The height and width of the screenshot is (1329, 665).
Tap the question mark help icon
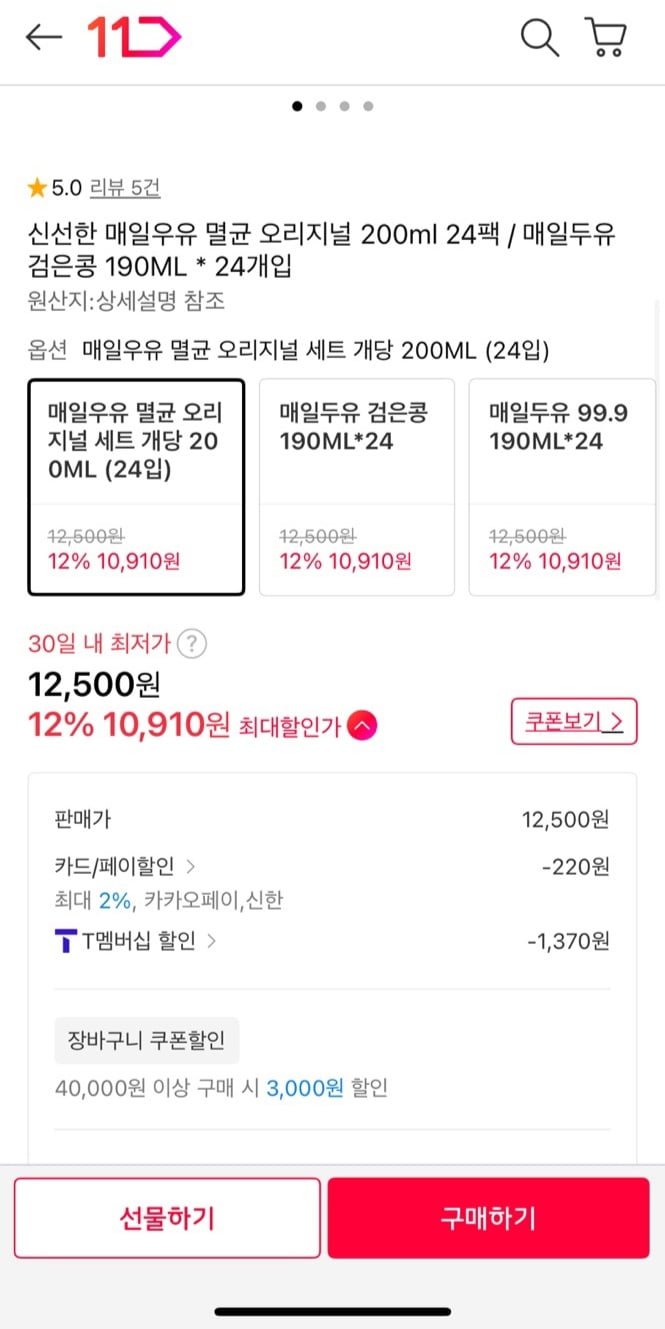click(x=192, y=643)
